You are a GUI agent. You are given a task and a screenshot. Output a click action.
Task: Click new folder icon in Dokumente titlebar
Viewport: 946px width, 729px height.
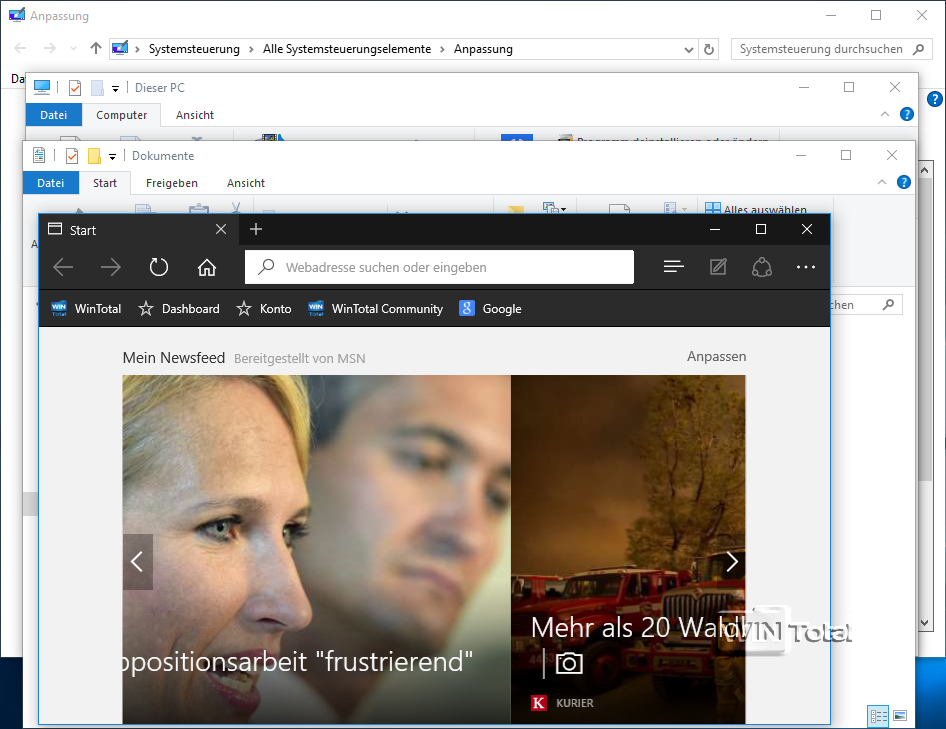pos(94,156)
